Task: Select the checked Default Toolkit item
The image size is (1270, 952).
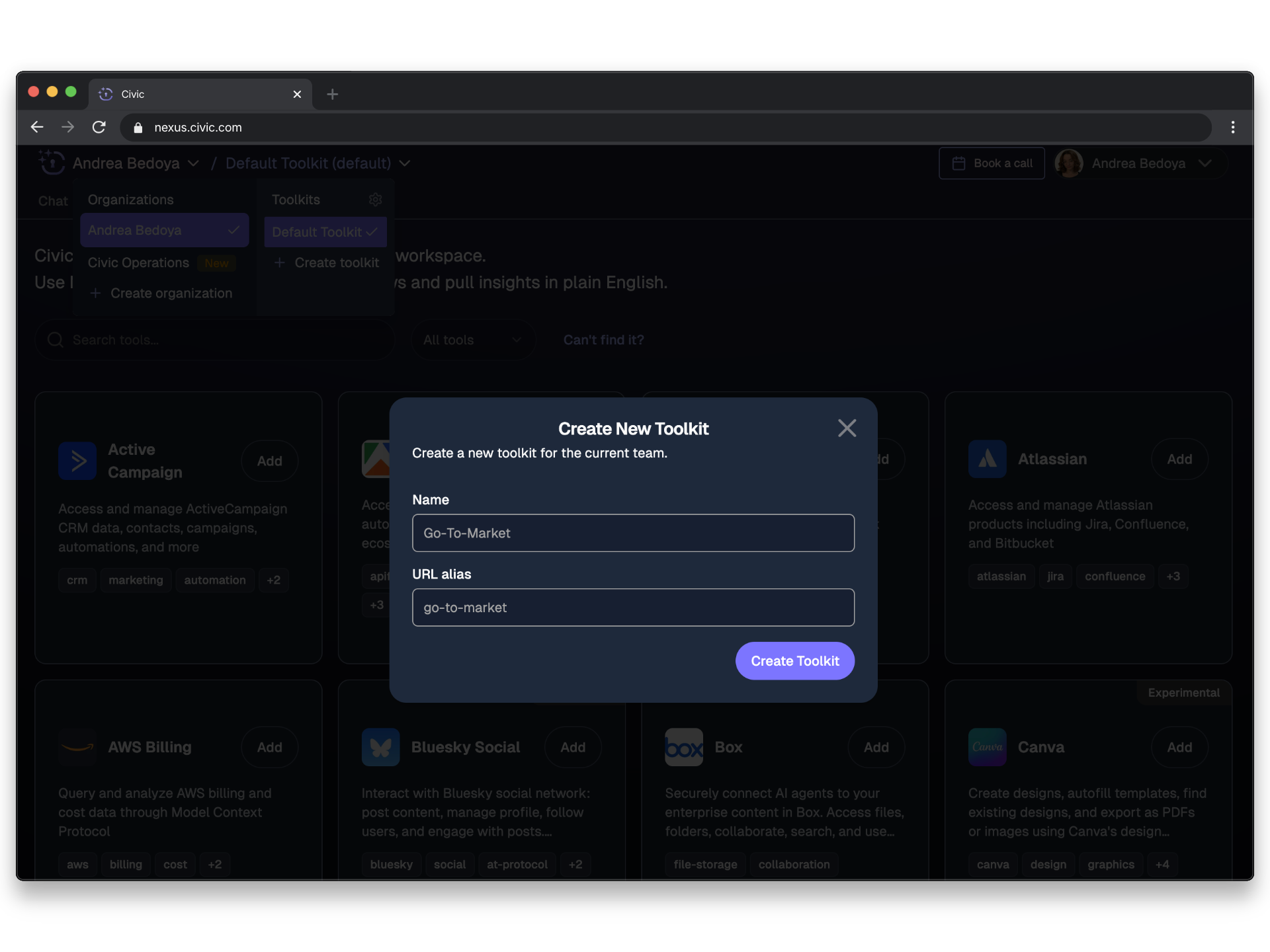Action: coord(325,232)
